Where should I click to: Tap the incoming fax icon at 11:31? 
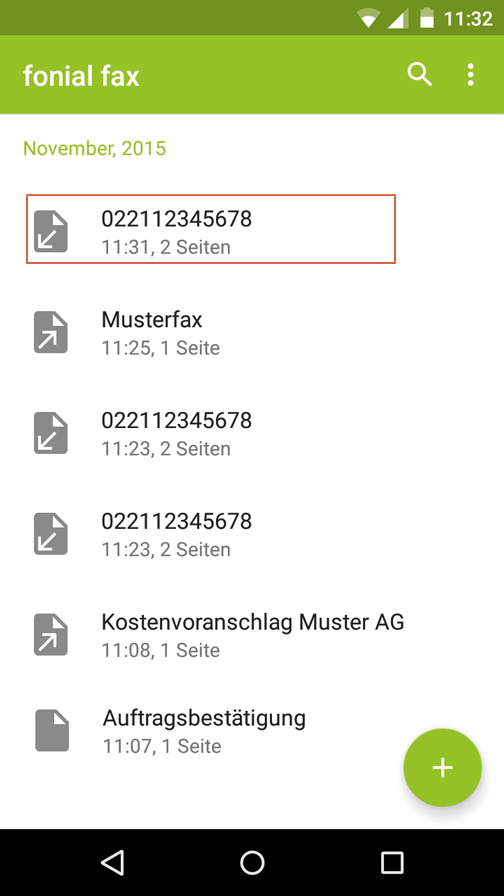tap(51, 231)
